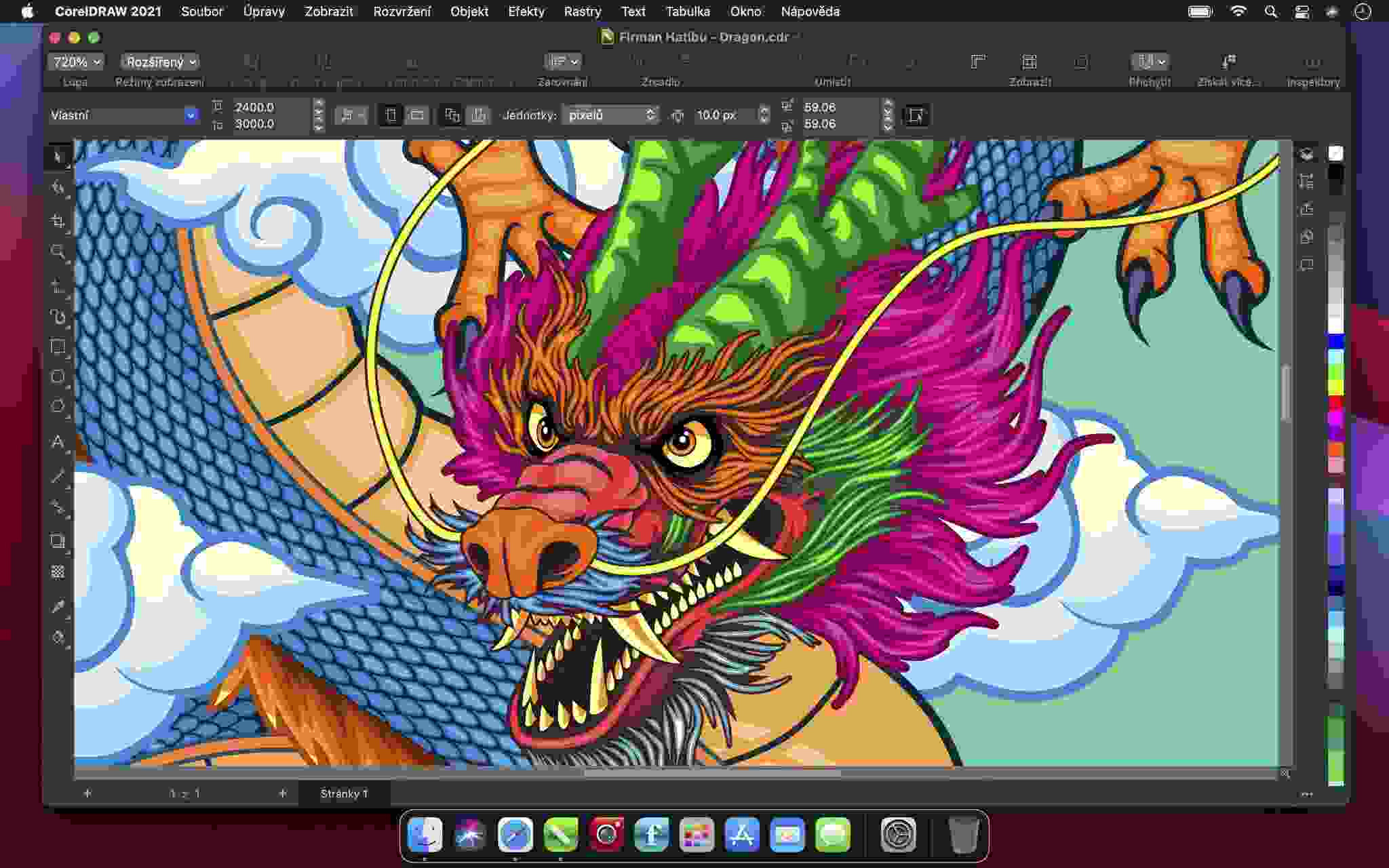Viewport: 1389px width, 868px height.
Task: Pick the red swatch in color palette
Action: pyautogui.click(x=1335, y=403)
